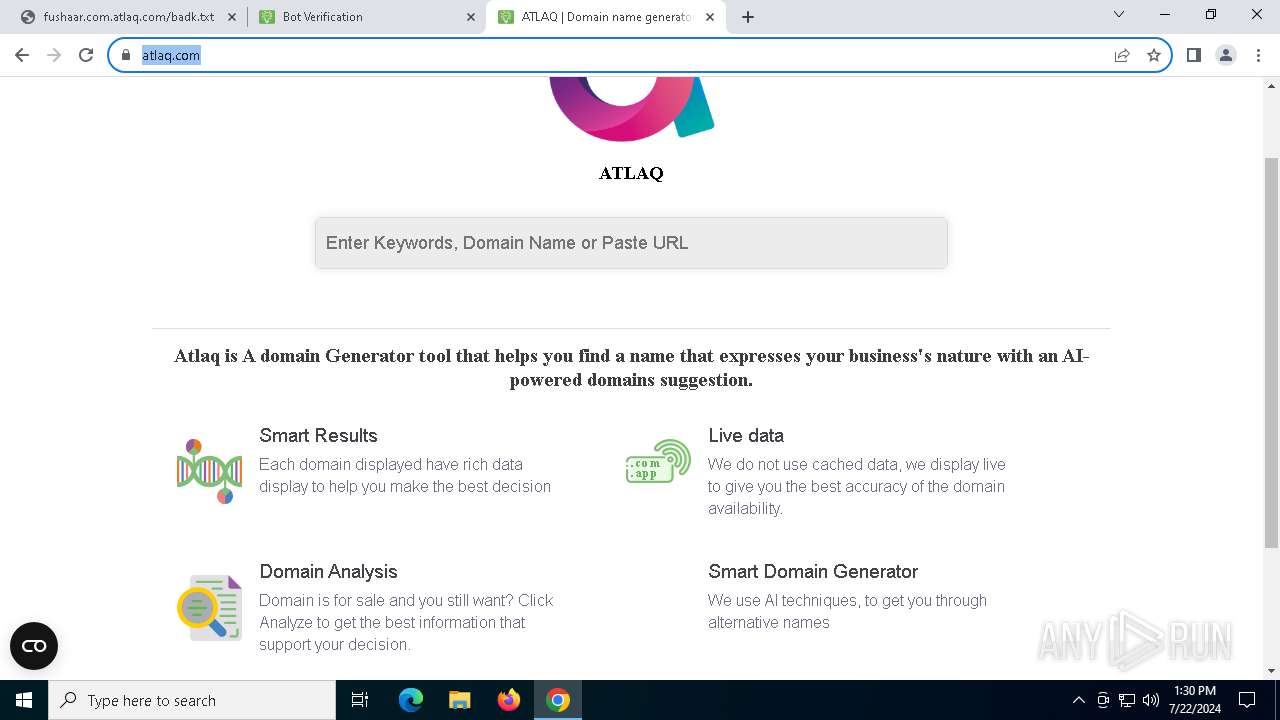Bookmark this tab with star icon

1154,55
